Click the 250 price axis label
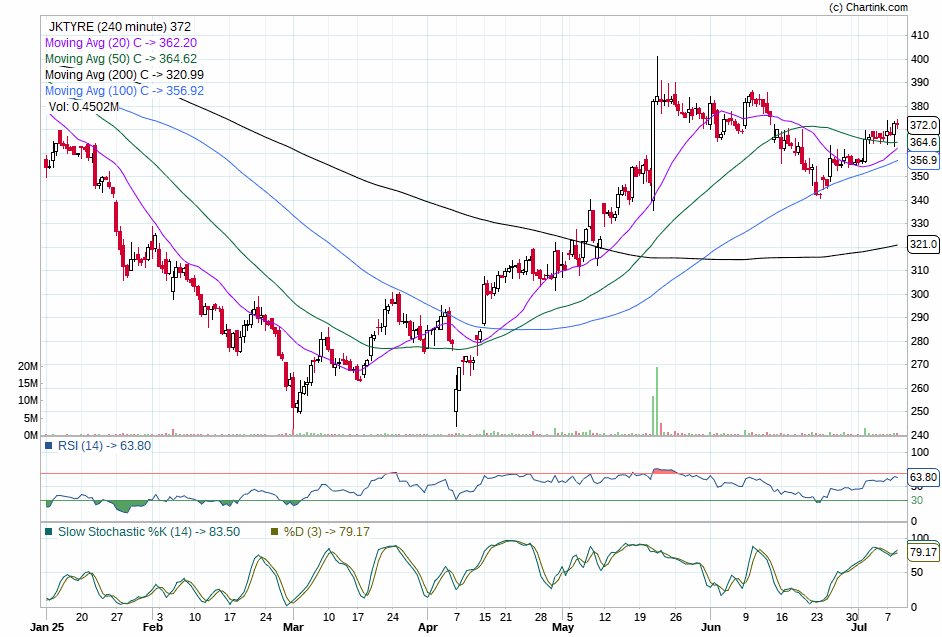Screen dimensions: 942x637 [x=920, y=412]
